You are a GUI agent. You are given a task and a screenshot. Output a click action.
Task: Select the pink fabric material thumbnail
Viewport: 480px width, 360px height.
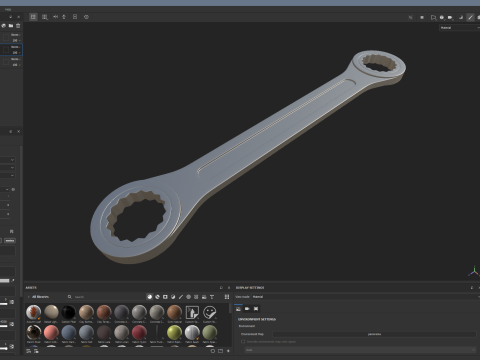51,333
